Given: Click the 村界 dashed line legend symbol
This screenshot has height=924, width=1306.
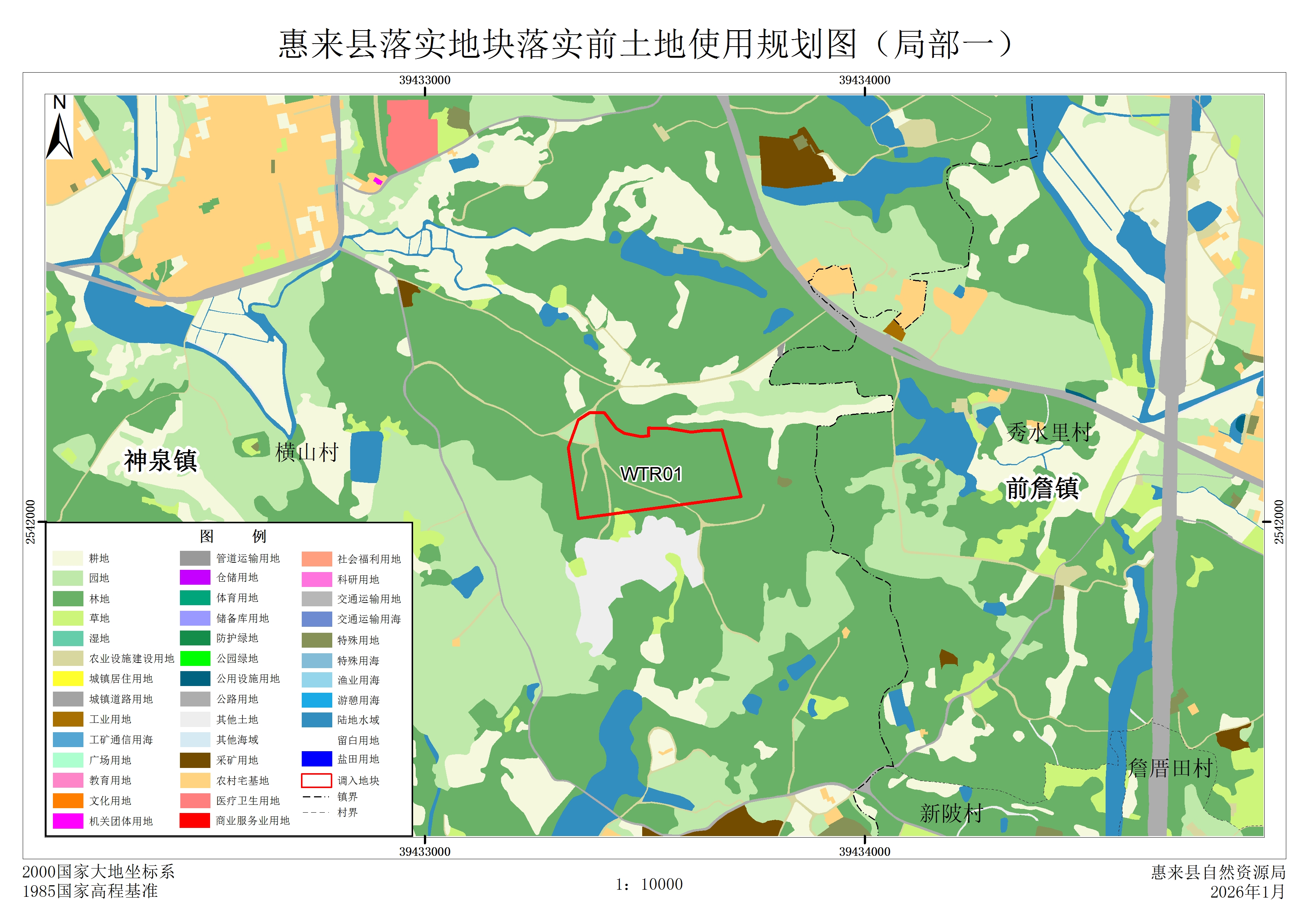Looking at the screenshot, I should coord(316,813).
